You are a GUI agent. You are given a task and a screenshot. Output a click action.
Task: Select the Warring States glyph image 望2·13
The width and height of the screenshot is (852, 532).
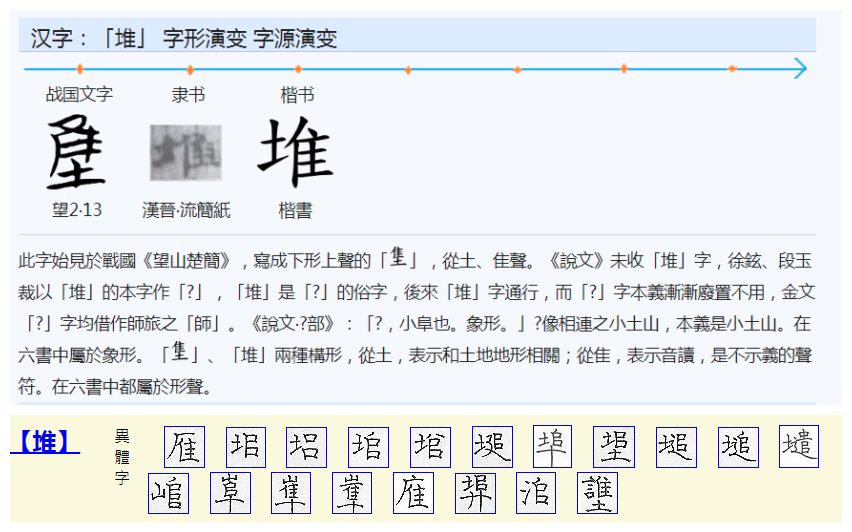(76, 152)
